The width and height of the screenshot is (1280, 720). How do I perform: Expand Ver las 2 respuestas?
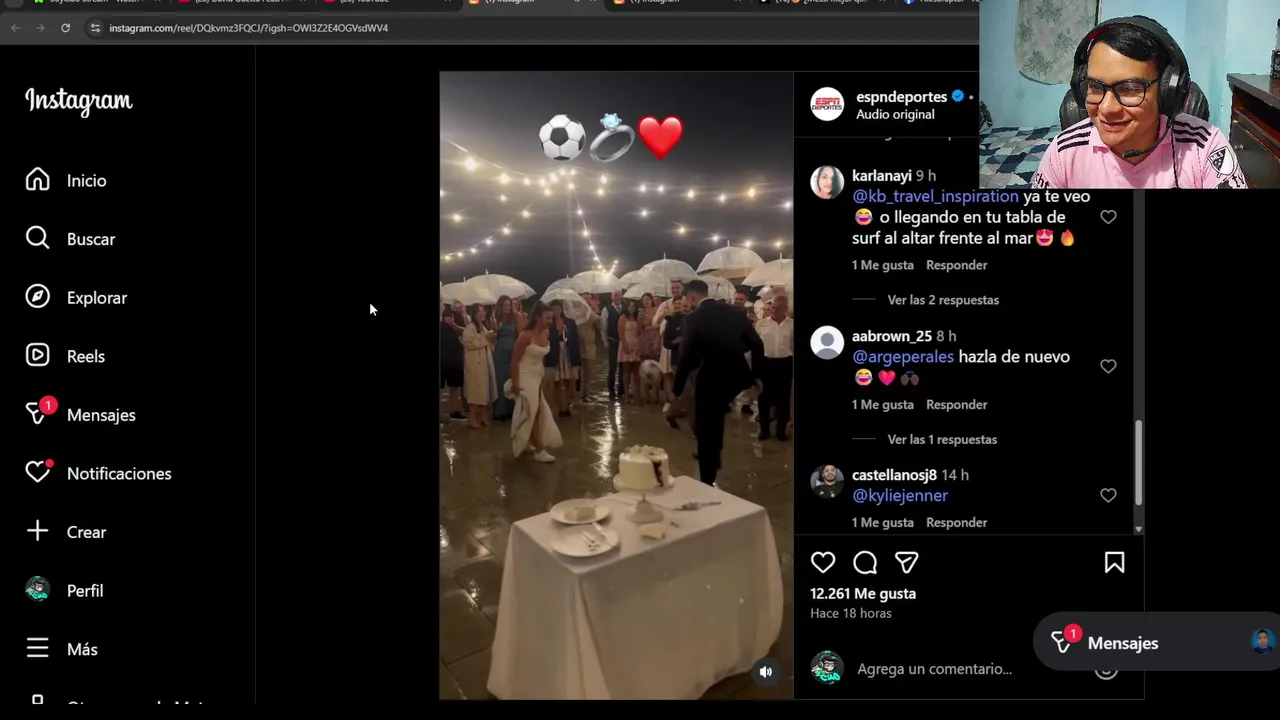coord(943,300)
